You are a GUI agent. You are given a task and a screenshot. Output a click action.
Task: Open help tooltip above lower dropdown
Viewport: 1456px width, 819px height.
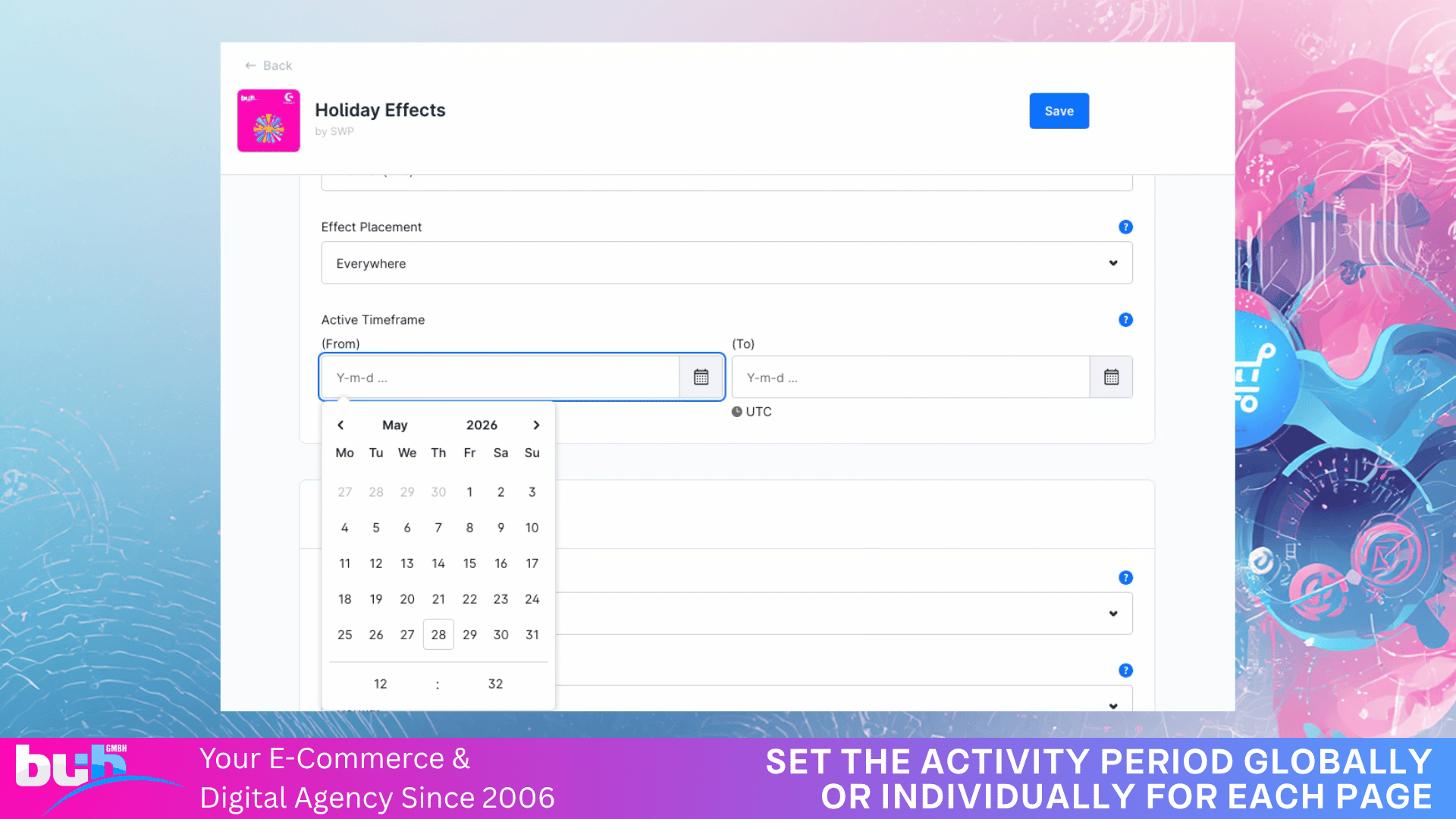(1125, 578)
